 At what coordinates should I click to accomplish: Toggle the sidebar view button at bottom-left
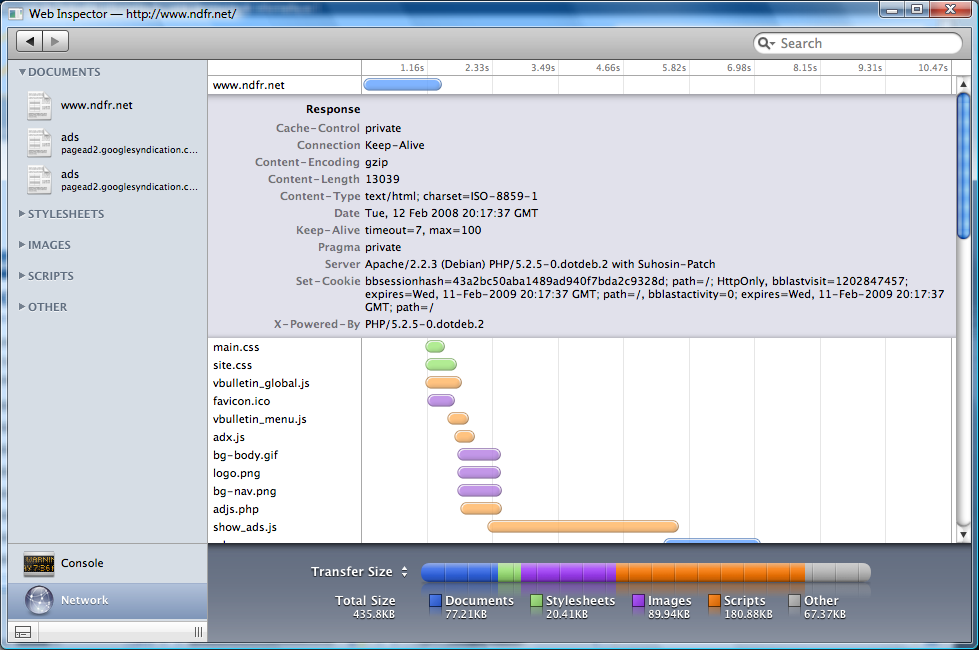click(x=23, y=632)
